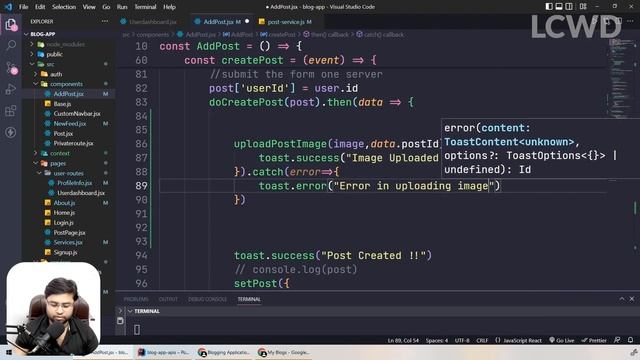Open Post.jsx in the explorer
Screen dimensions: 640x360
tap(68, 133)
